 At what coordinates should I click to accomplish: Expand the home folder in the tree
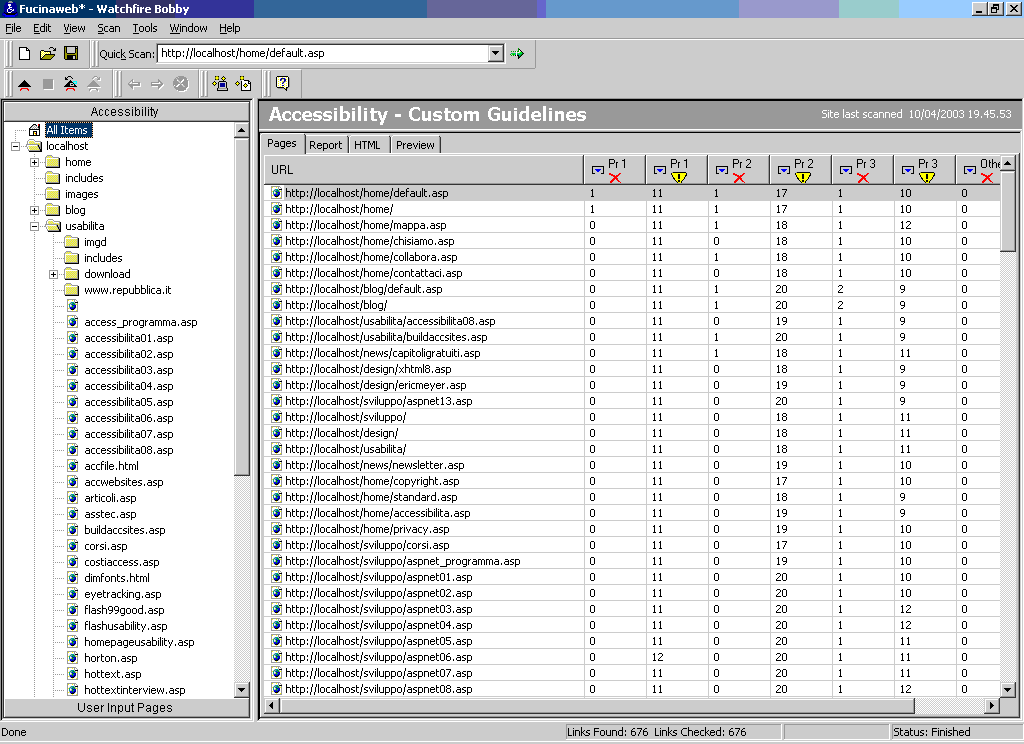(x=34, y=162)
